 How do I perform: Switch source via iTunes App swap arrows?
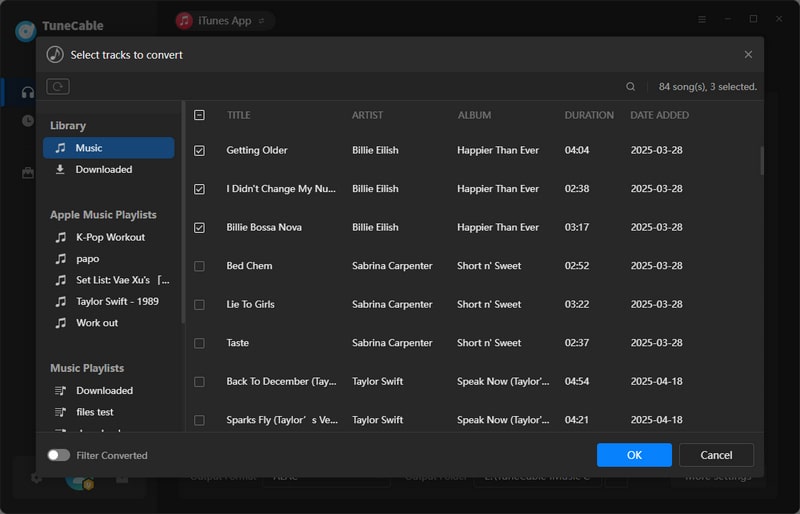pos(261,21)
